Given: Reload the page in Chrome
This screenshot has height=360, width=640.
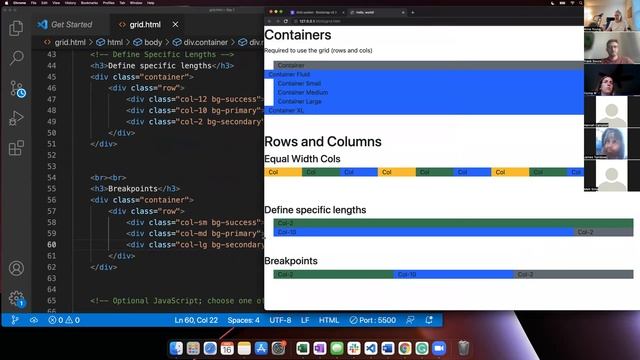Looking at the screenshot, I should tap(286, 21).
